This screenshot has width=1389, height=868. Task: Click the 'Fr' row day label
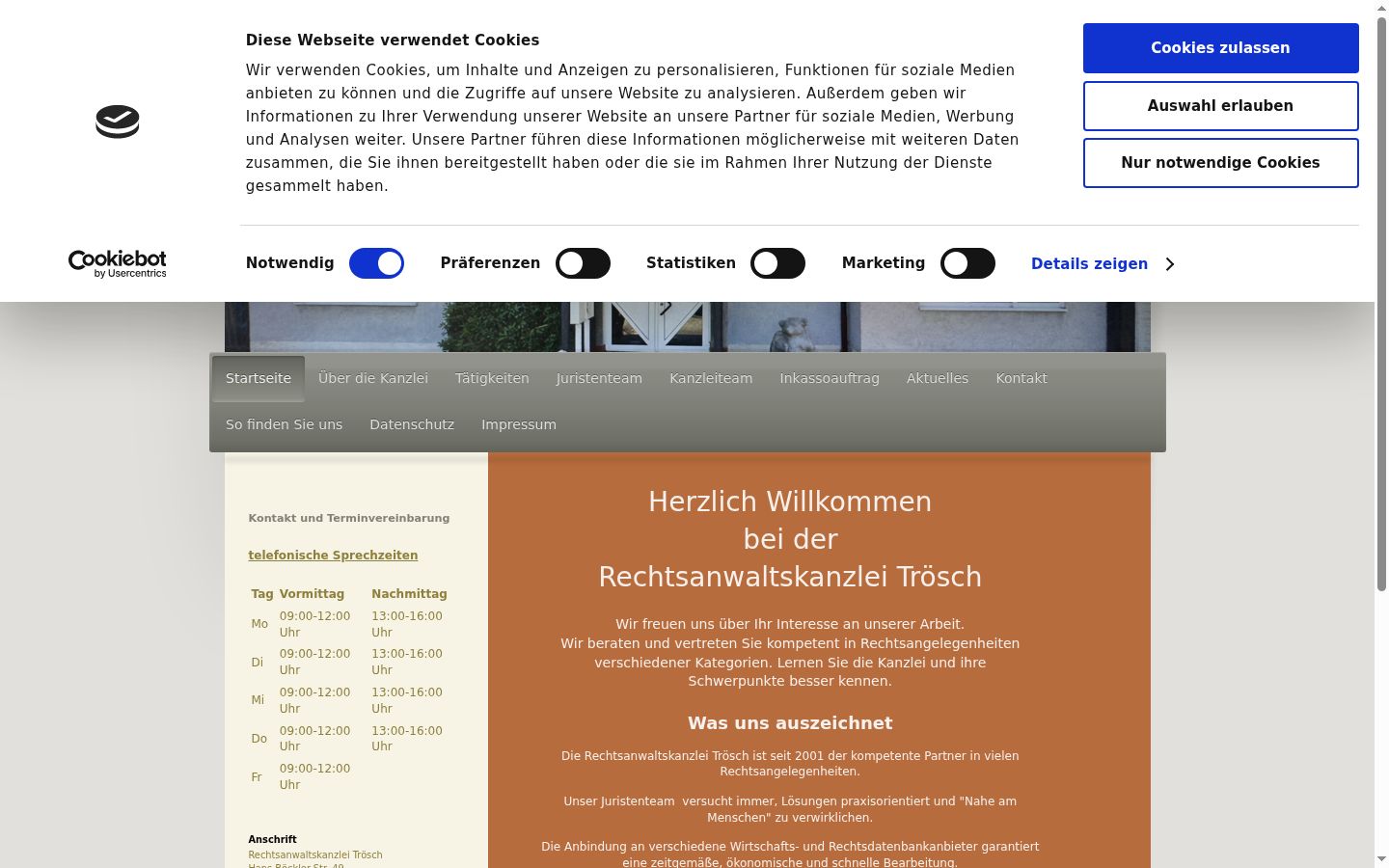(257, 777)
